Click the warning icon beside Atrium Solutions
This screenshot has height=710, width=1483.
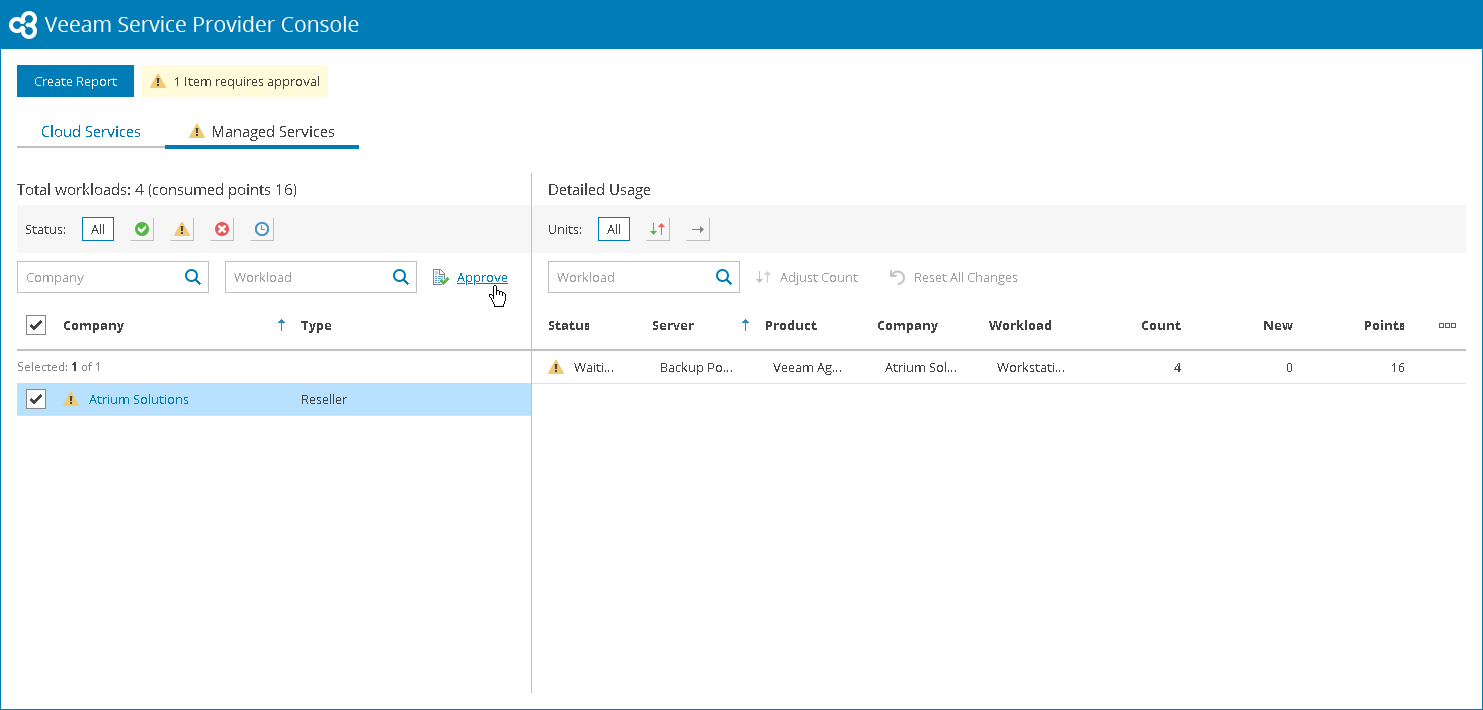(x=71, y=399)
